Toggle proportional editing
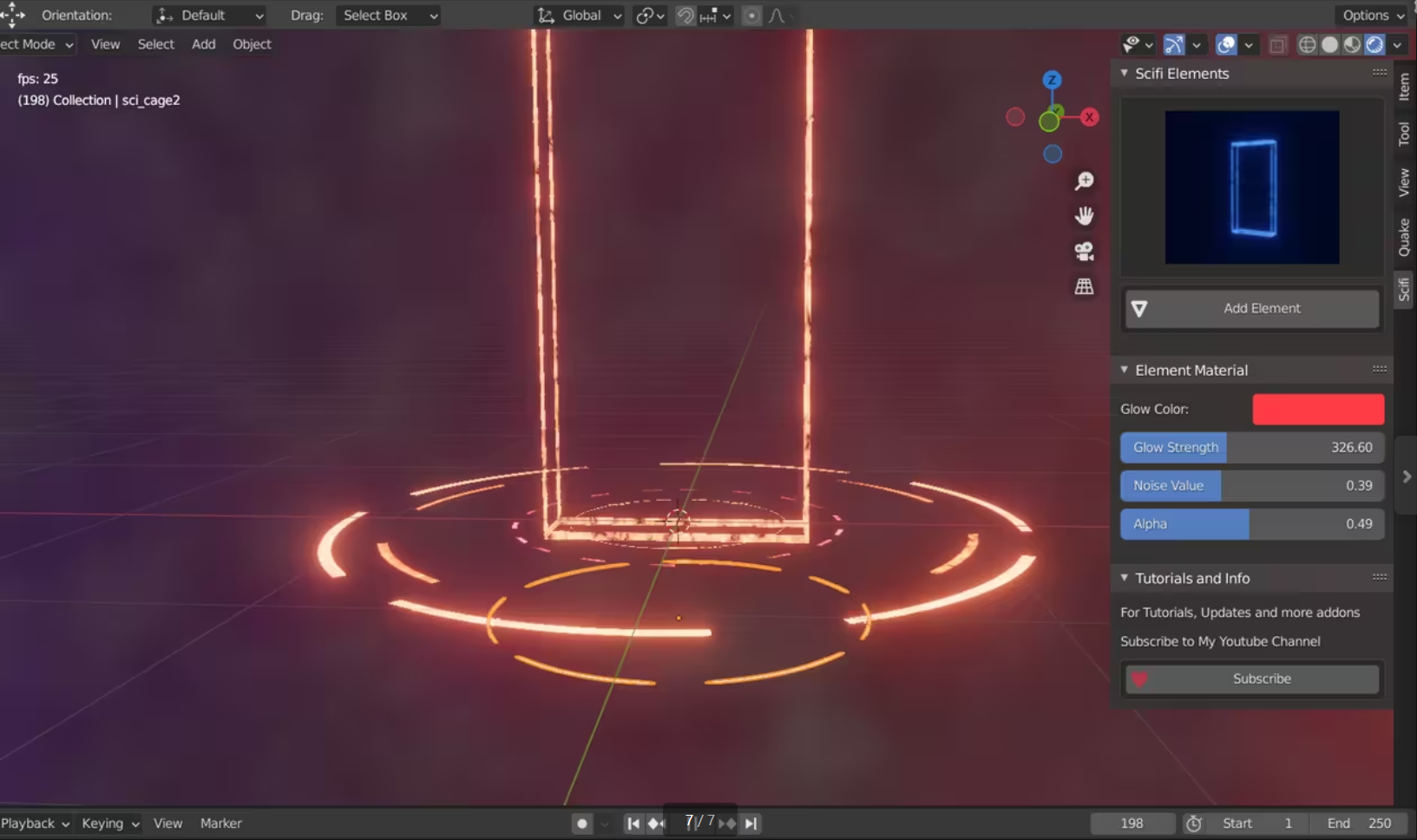The image size is (1417, 840). [749, 15]
